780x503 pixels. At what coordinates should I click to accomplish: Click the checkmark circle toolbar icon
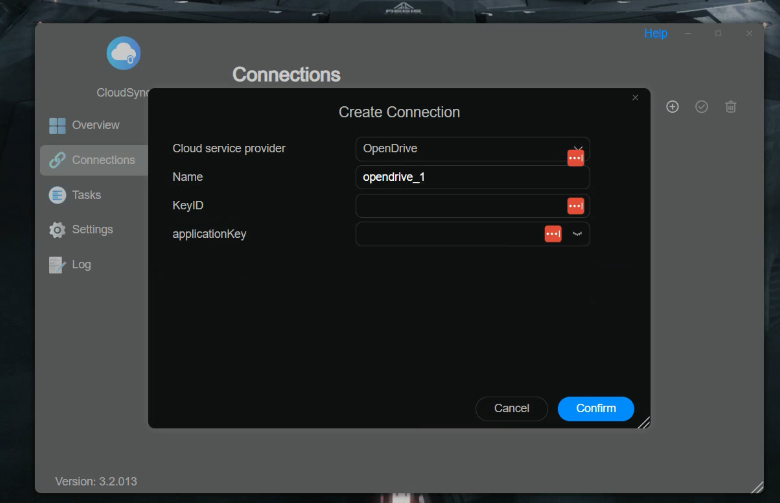tap(701, 107)
